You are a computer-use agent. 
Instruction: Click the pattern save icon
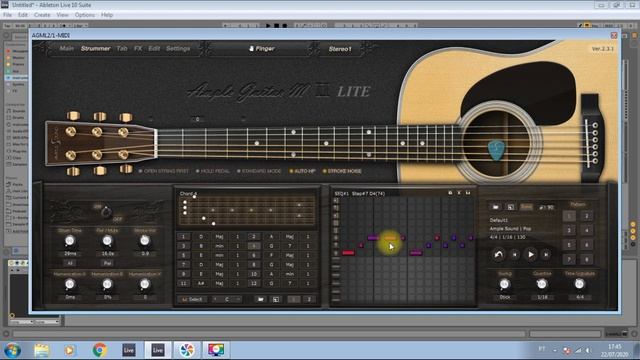pos(511,207)
